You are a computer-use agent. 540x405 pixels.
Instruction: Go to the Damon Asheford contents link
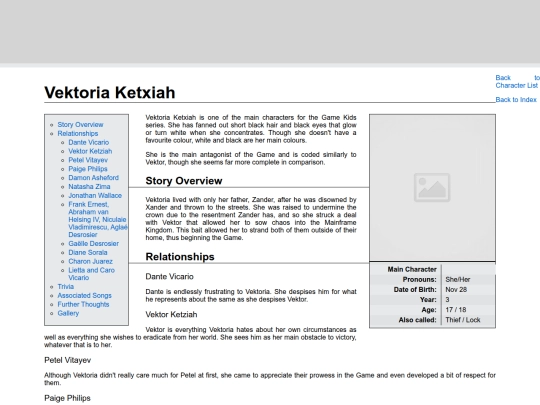[93, 178]
